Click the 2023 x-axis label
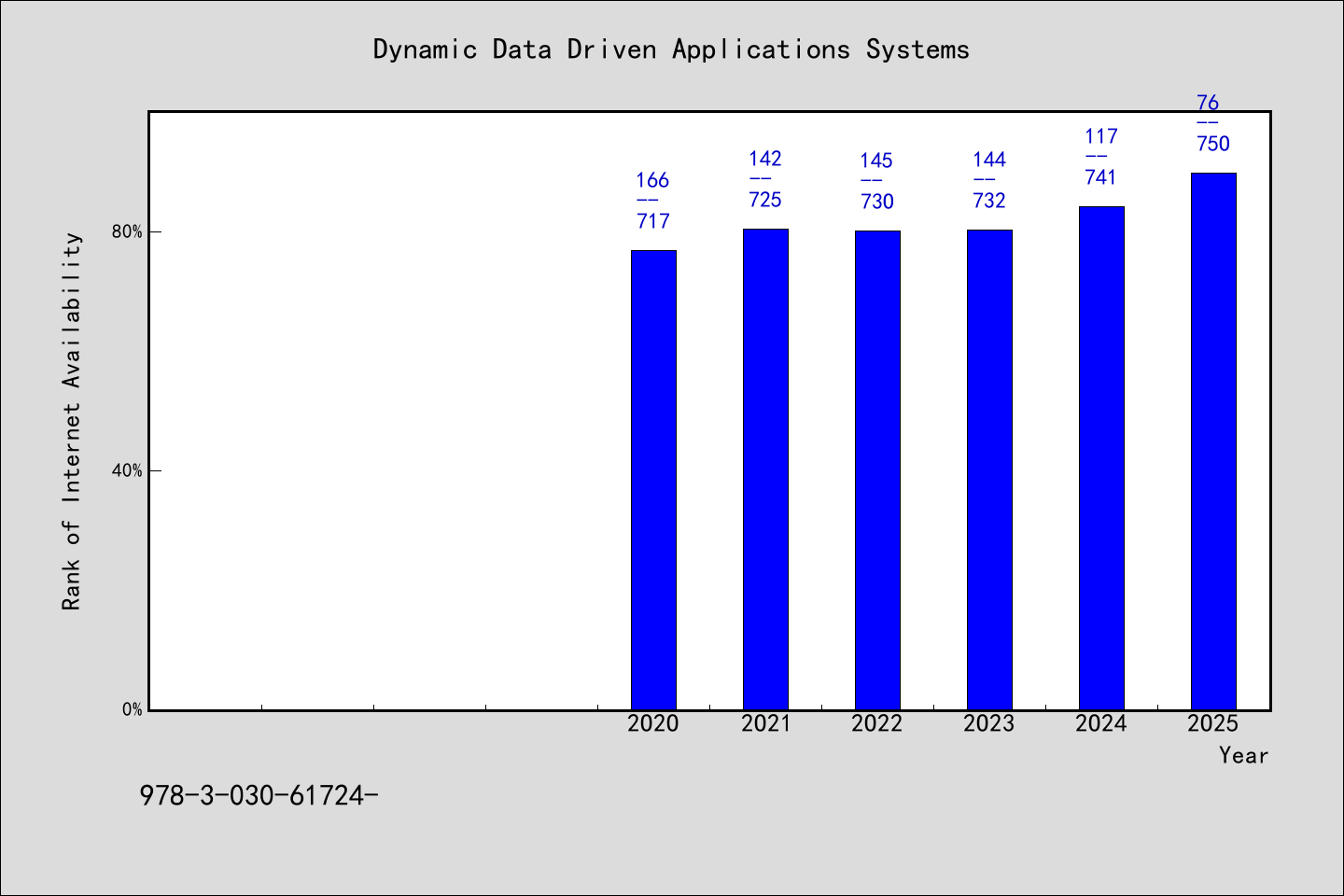The width and height of the screenshot is (1344, 896). click(989, 723)
